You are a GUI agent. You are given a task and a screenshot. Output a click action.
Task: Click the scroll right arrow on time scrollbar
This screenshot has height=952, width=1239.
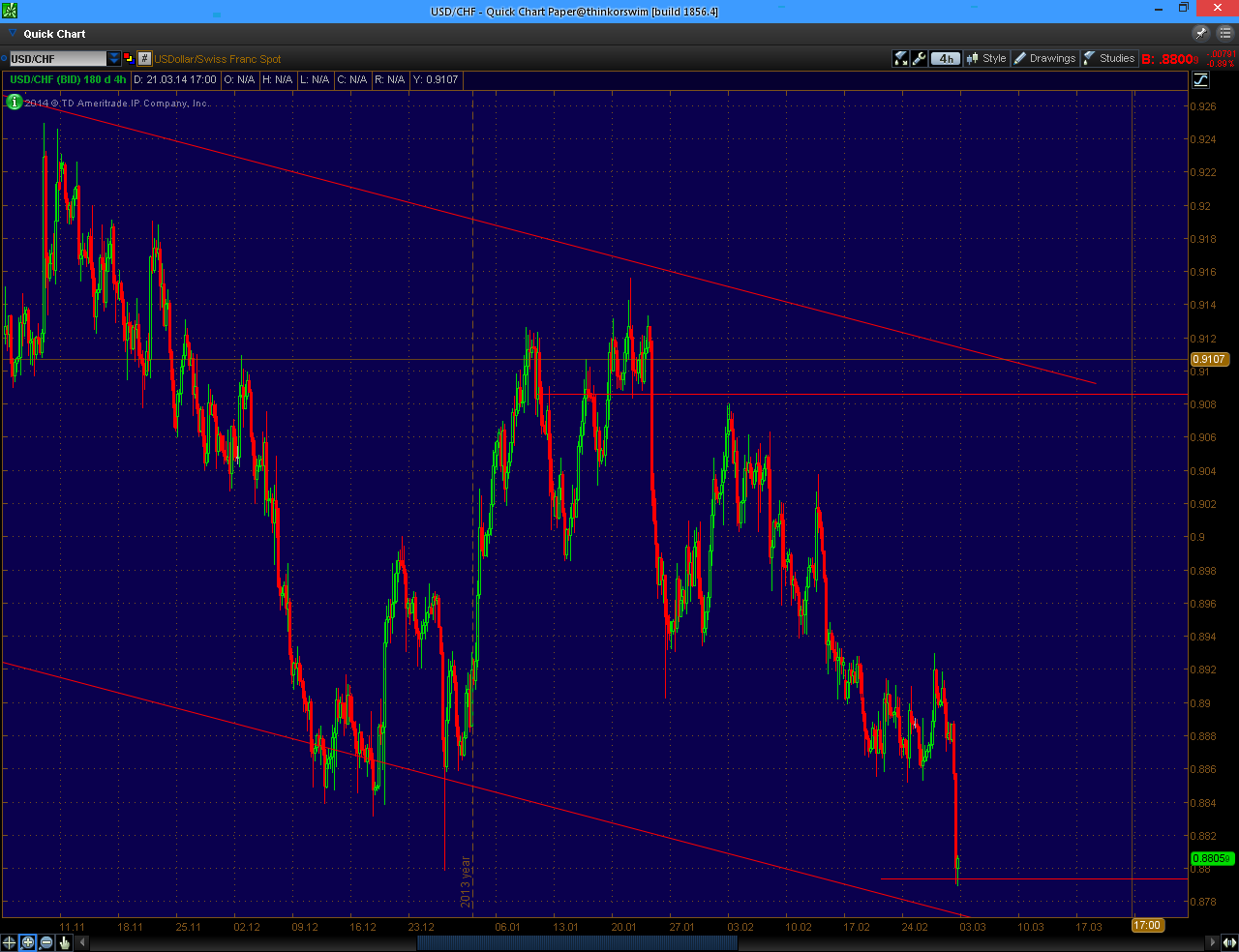pyautogui.click(x=1212, y=941)
